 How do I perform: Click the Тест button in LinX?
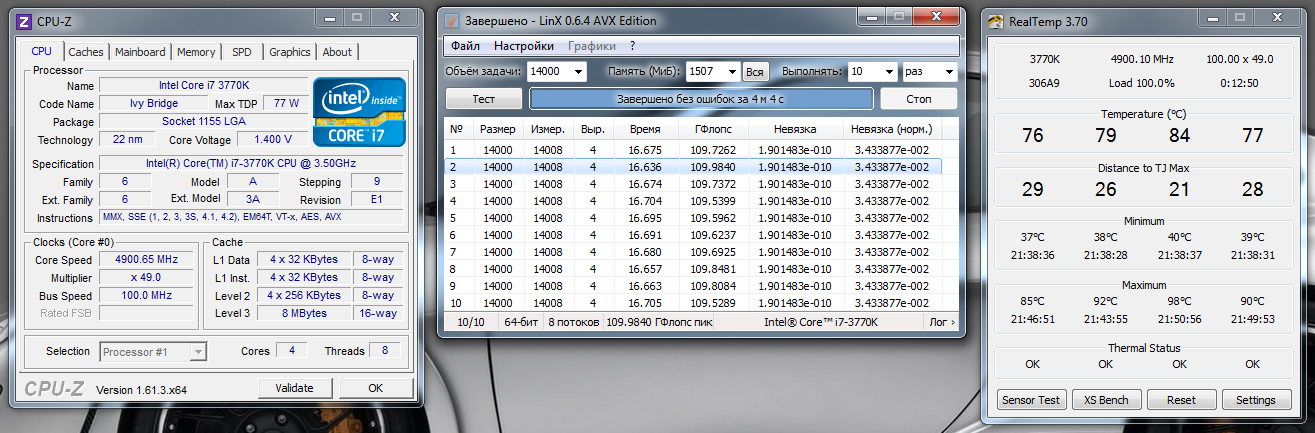[x=484, y=99]
